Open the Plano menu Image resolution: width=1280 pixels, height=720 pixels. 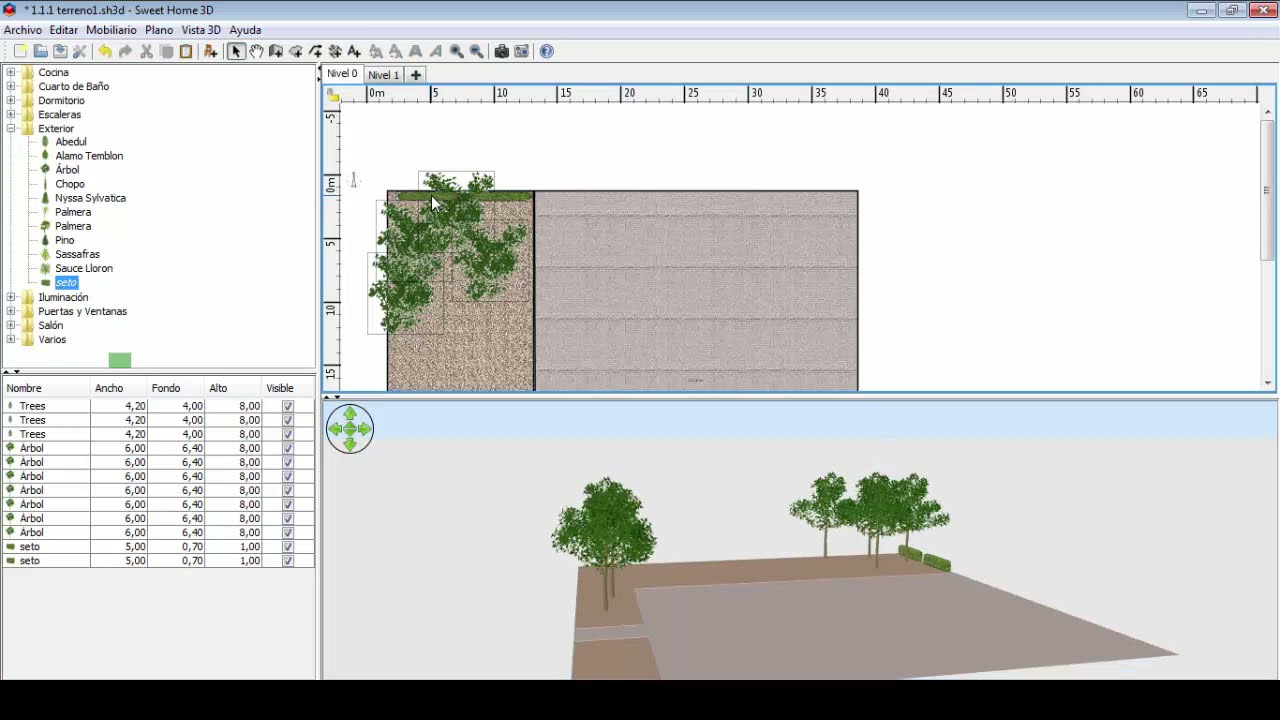pyautogui.click(x=159, y=30)
